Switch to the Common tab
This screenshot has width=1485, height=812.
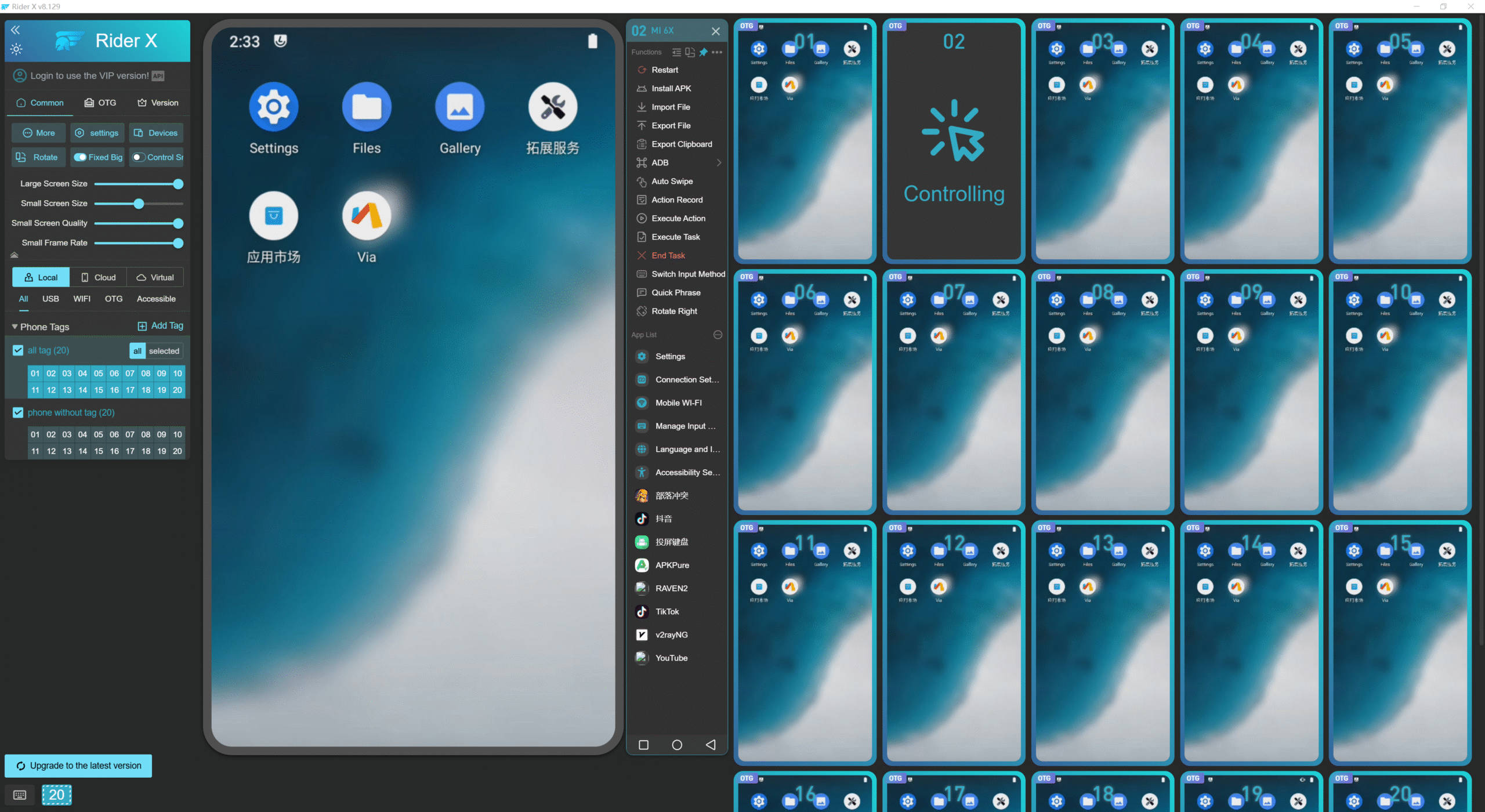point(40,103)
